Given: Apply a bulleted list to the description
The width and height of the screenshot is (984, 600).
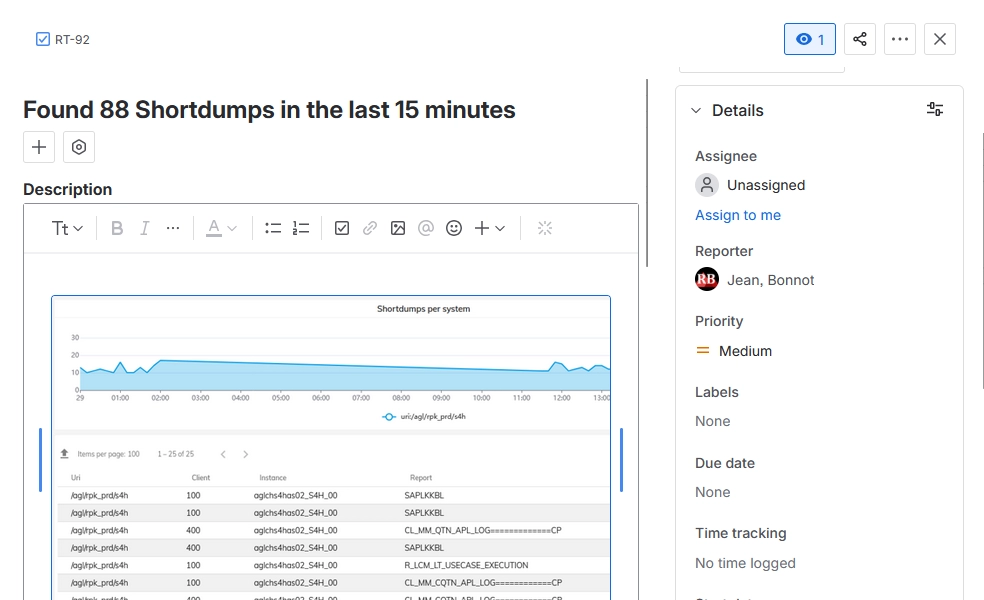Looking at the screenshot, I should tap(273, 228).
